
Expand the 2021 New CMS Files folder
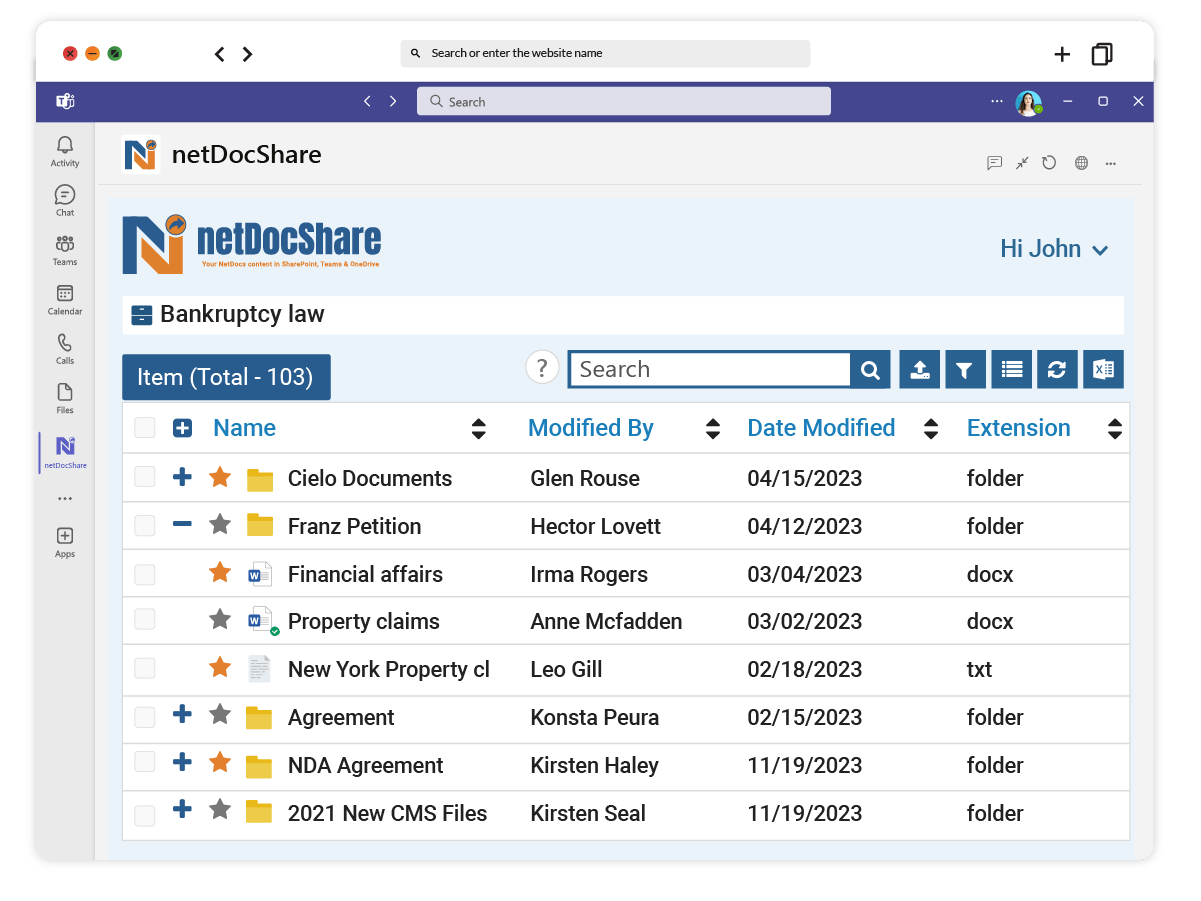click(x=182, y=809)
